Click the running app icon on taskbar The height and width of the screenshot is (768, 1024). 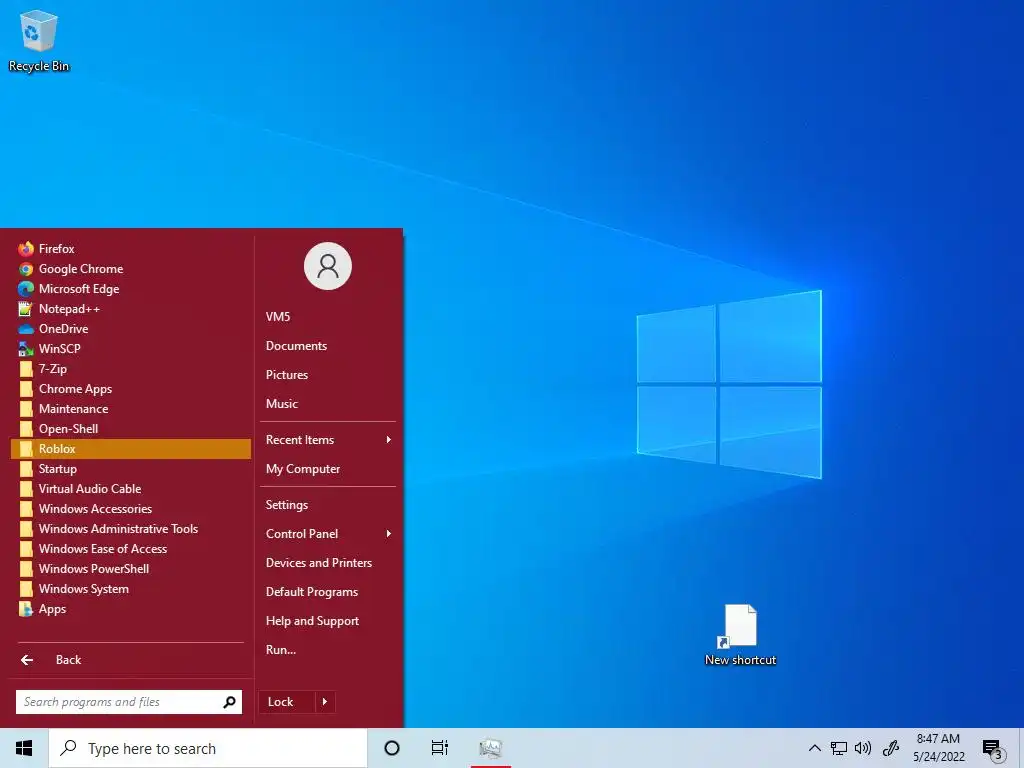click(490, 748)
